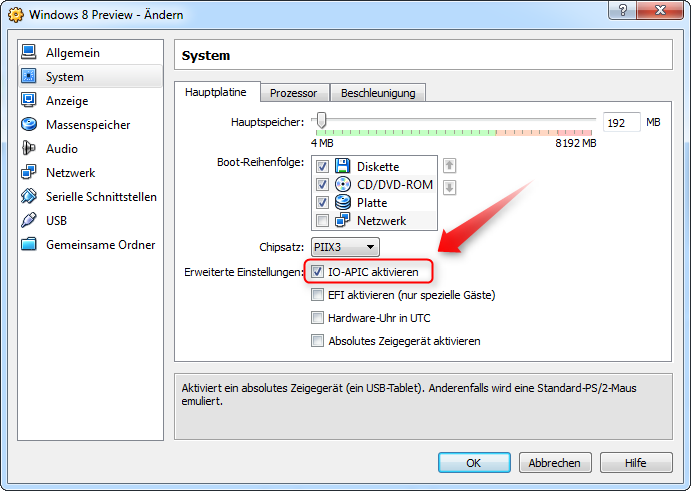Click the Hilfe button
This screenshot has width=691, height=491.
pos(636,463)
